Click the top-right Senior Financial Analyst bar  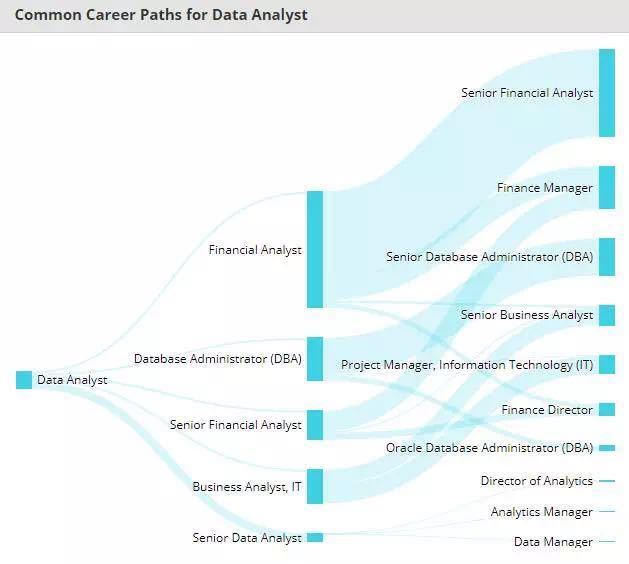607,92
